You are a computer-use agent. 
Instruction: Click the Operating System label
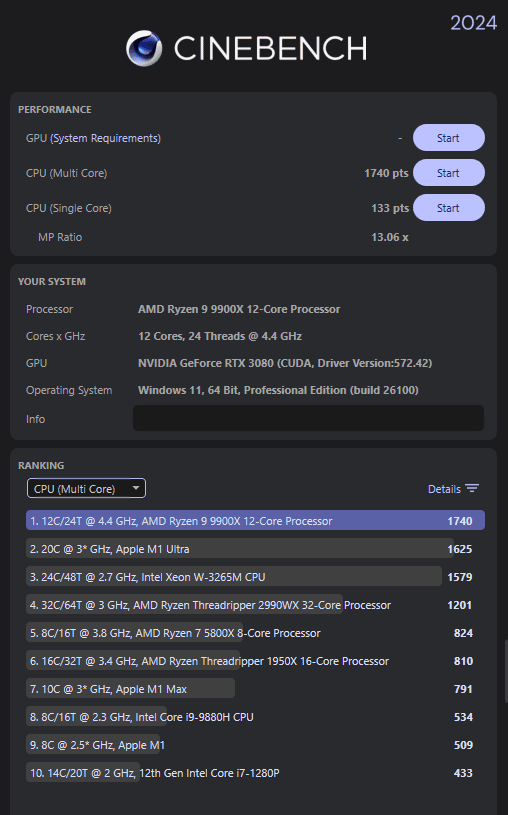point(69,390)
